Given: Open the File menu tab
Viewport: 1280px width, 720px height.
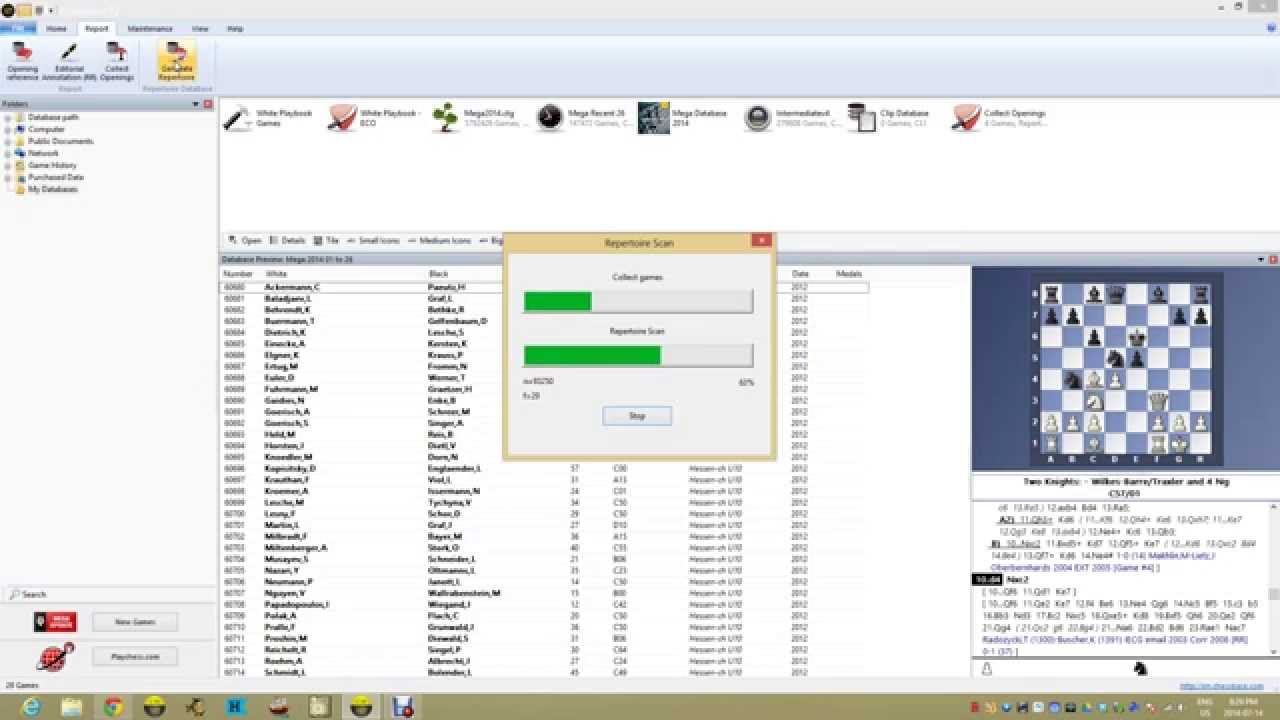Looking at the screenshot, I should 18,29.
